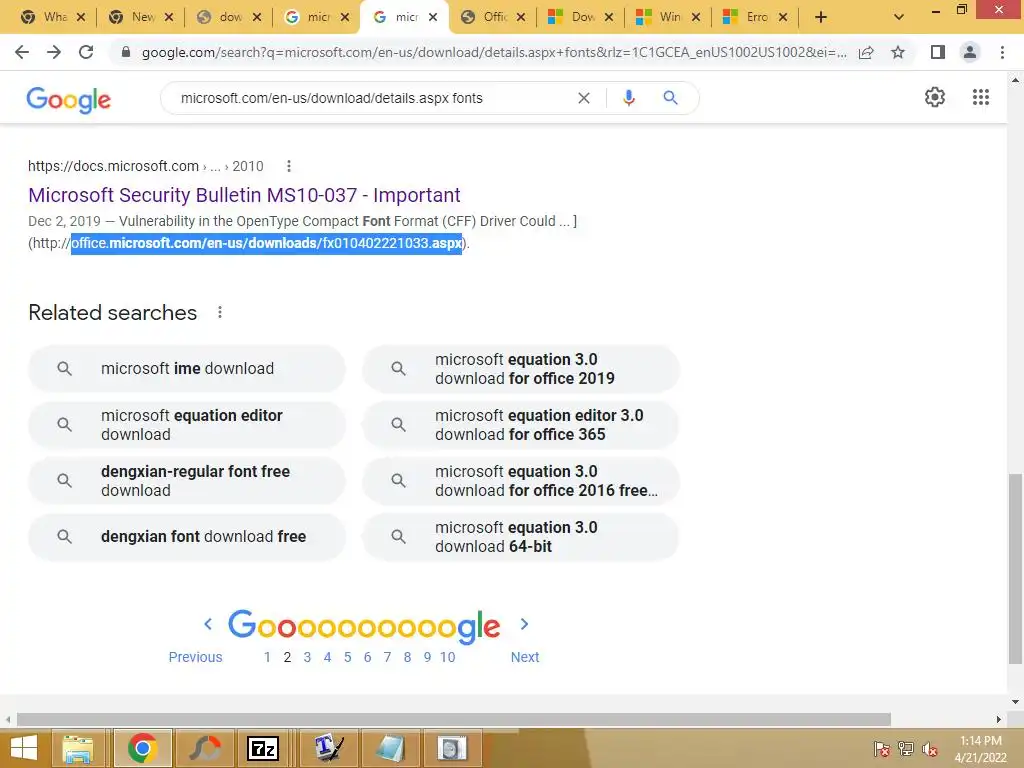Switch to the 'New' tab
The height and width of the screenshot is (768, 1024).
click(x=142, y=17)
